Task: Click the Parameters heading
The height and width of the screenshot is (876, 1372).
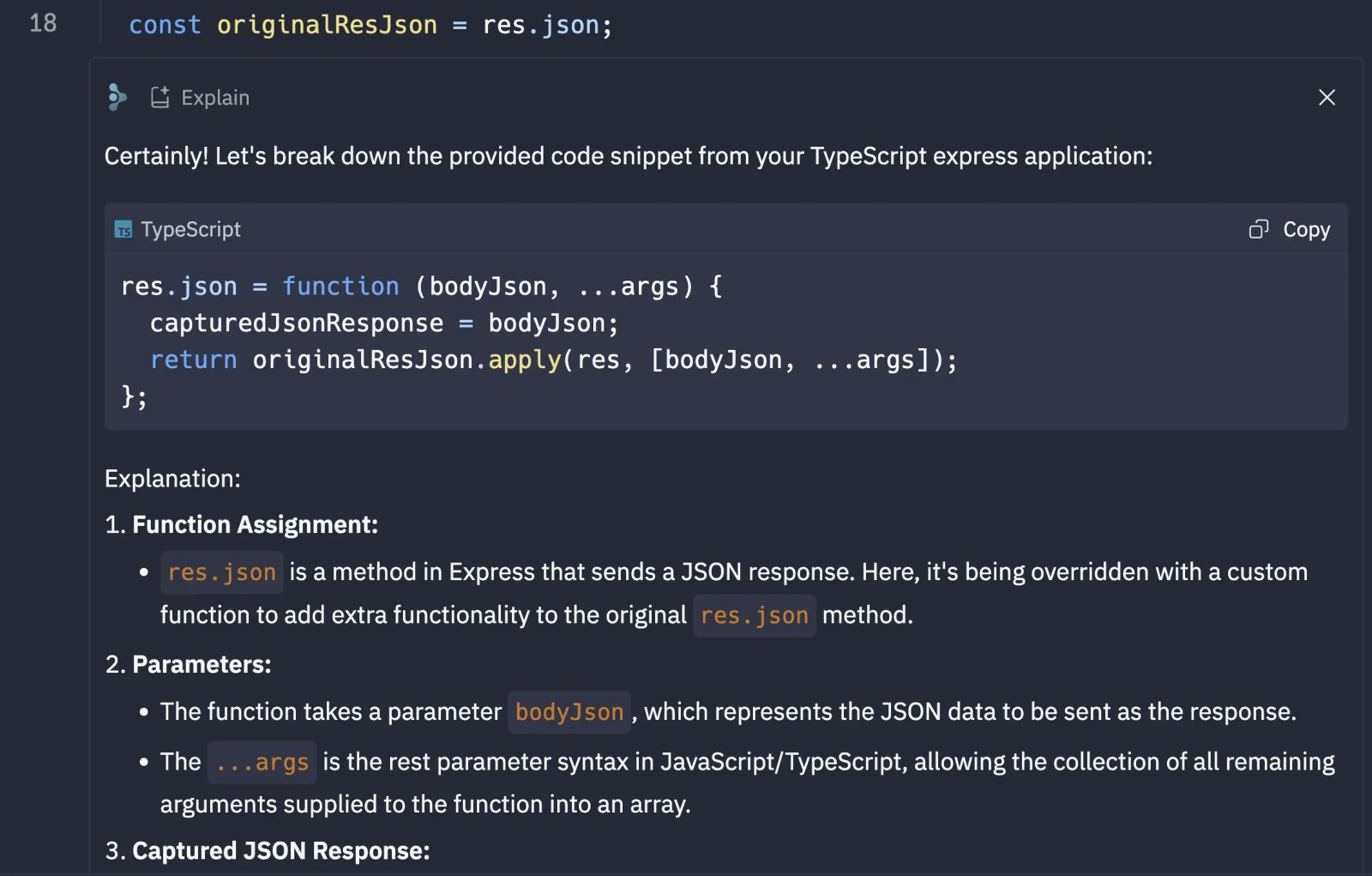Action: click(202, 665)
